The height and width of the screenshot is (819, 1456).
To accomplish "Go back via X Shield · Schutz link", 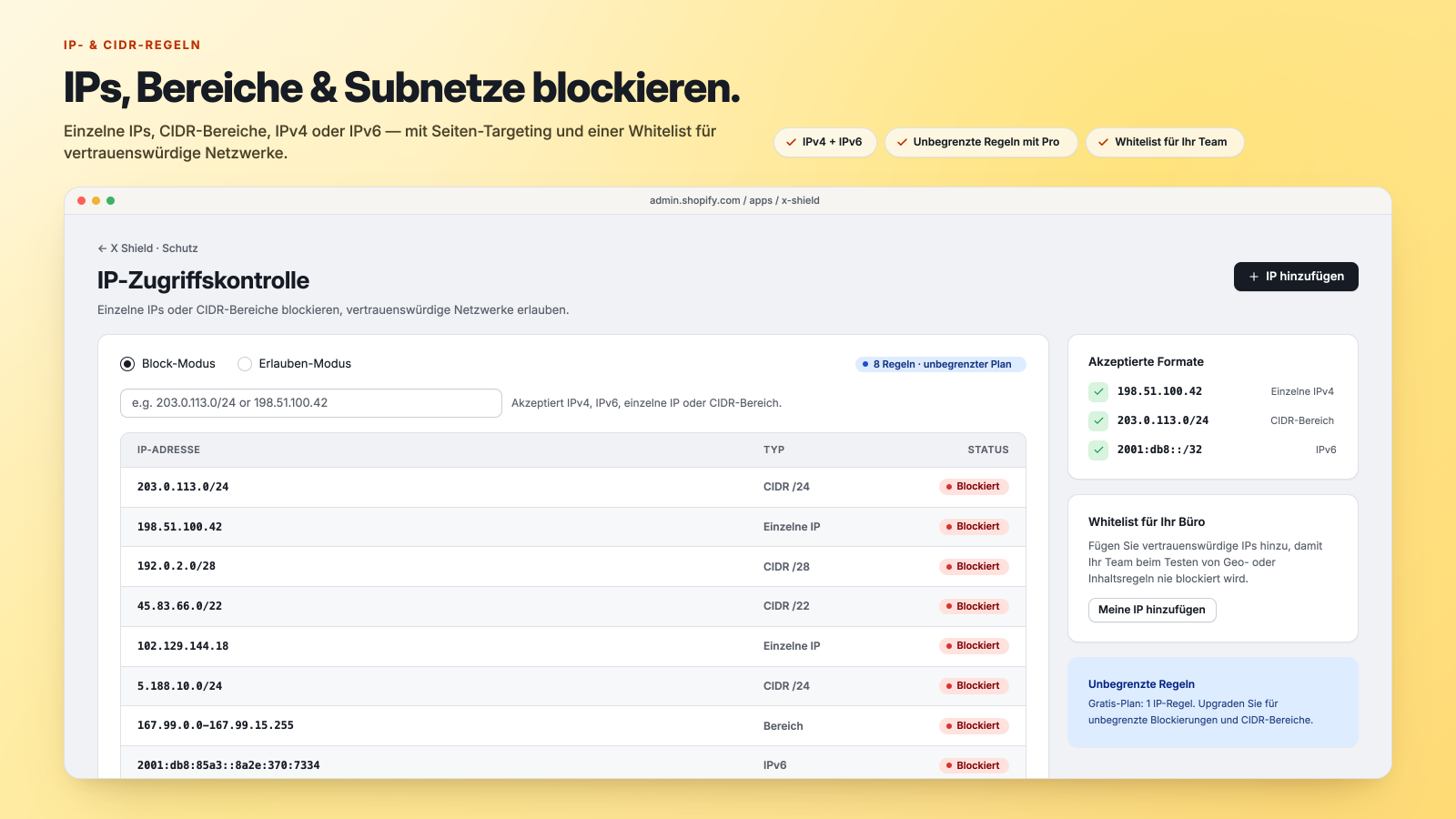I will point(147,248).
